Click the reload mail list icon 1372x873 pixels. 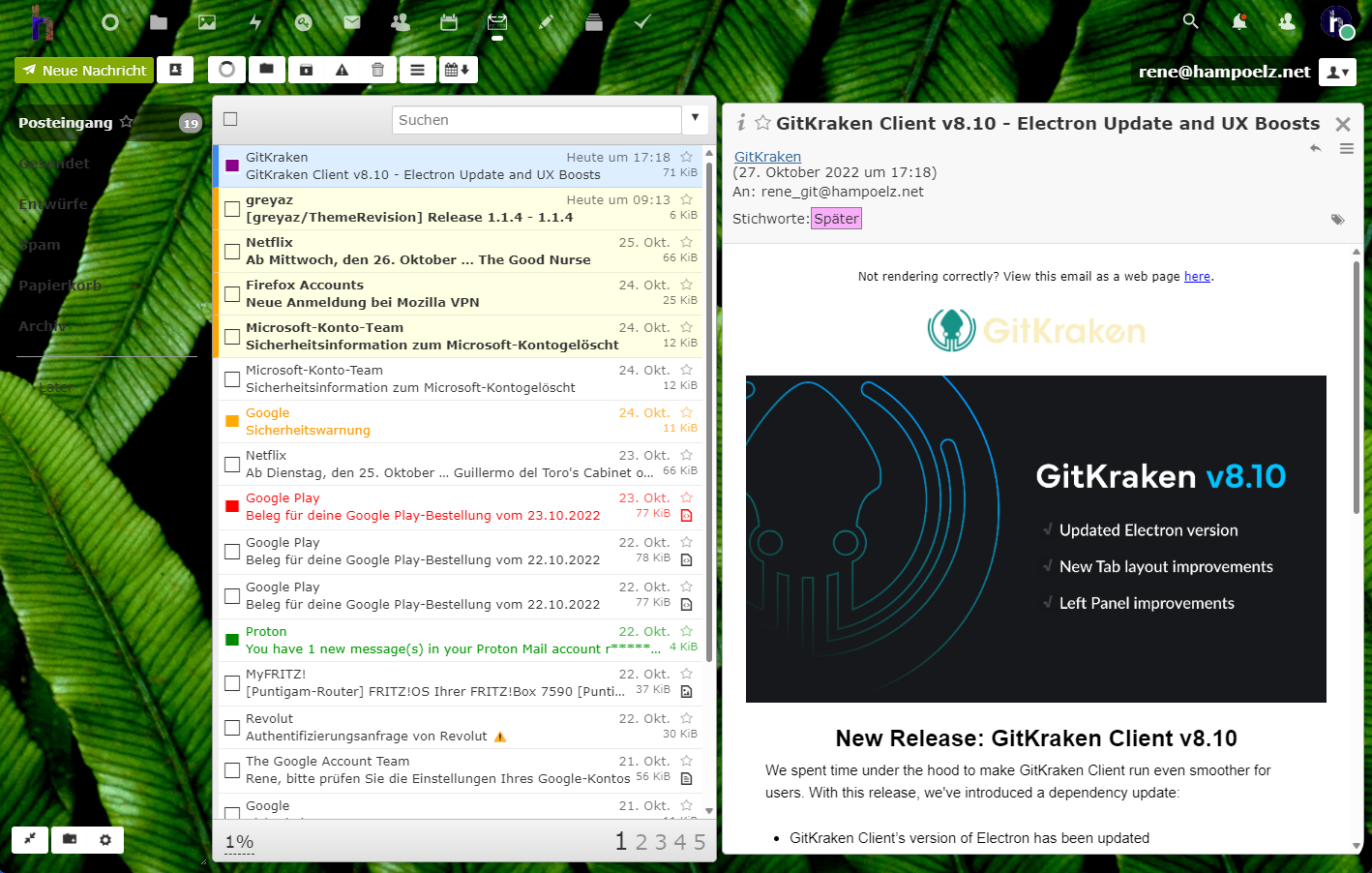tap(226, 70)
